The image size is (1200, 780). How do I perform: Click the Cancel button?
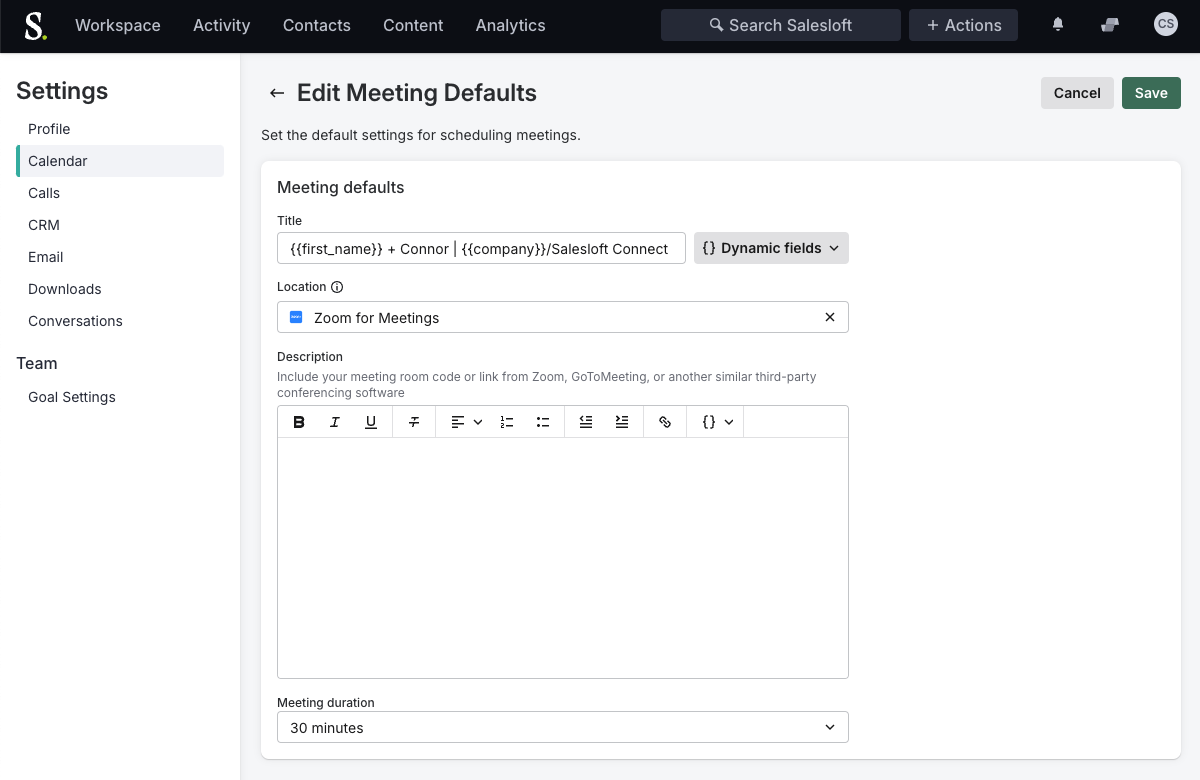[1077, 93]
